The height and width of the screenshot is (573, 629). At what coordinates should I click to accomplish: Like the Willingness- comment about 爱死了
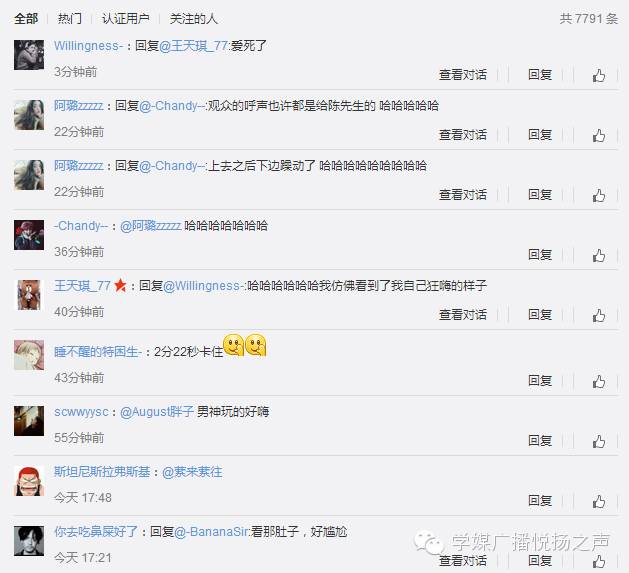click(599, 75)
